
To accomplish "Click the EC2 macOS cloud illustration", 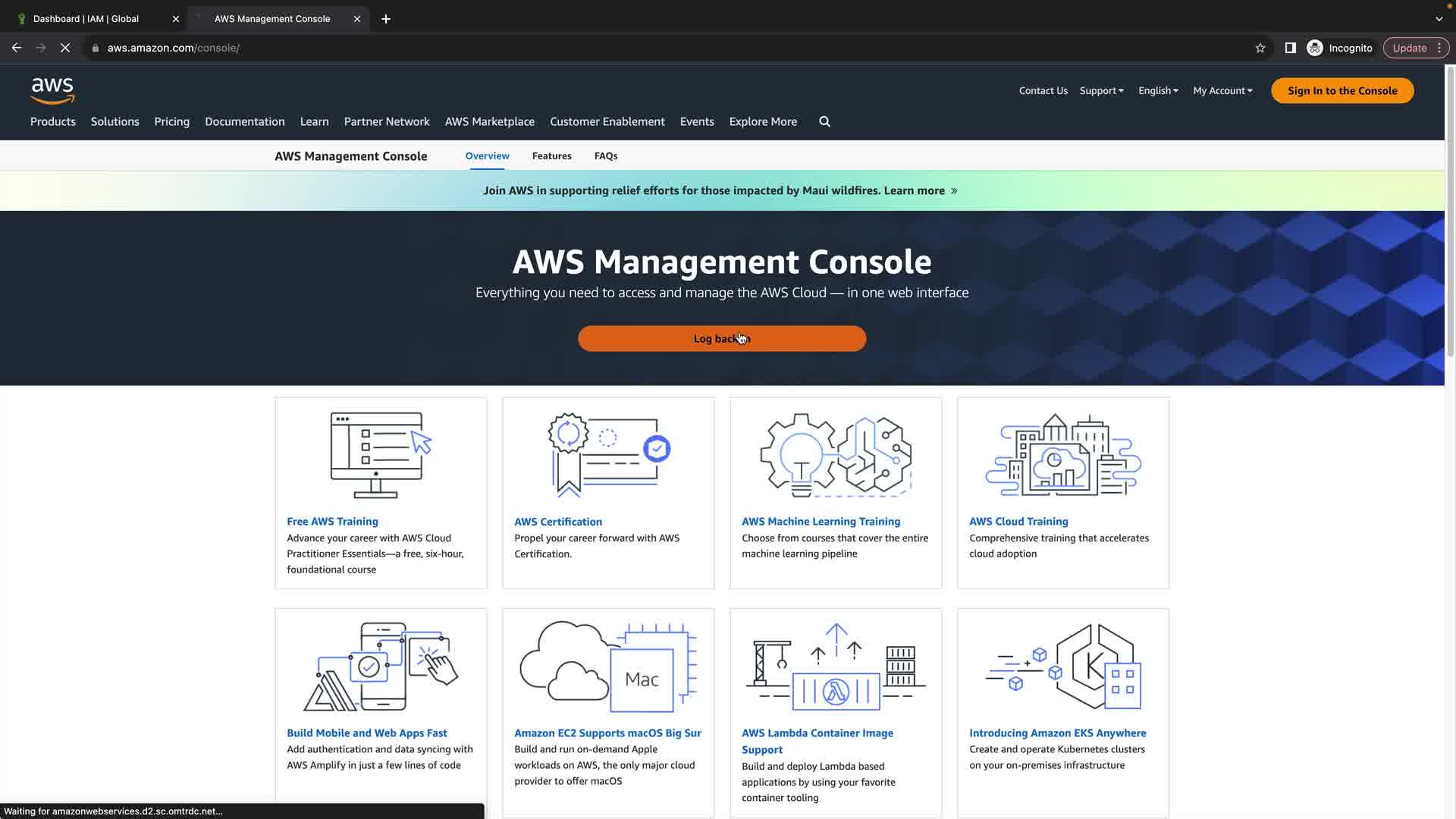I will tap(607, 667).
